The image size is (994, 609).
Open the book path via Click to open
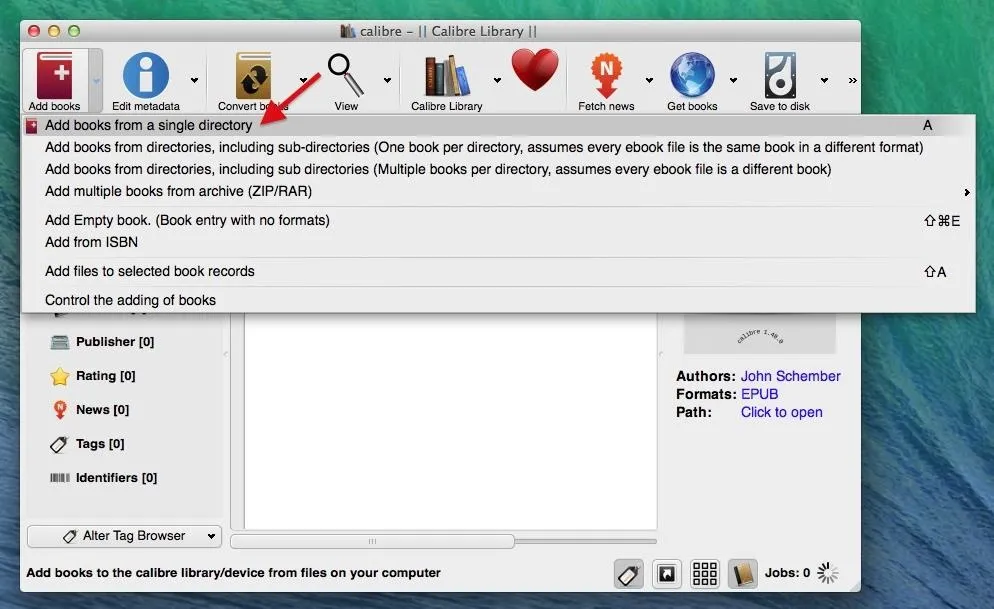782,413
